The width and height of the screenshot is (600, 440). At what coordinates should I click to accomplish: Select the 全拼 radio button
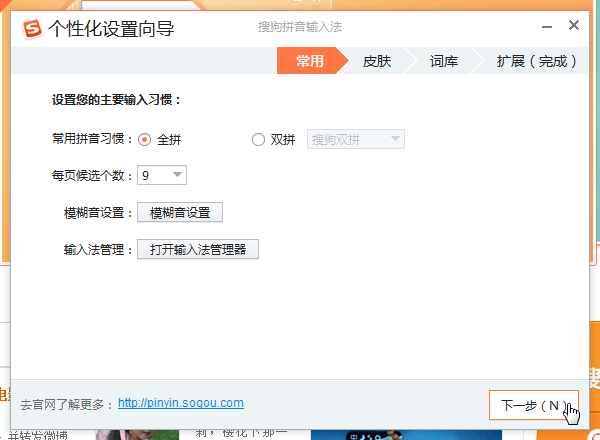pyautogui.click(x=144, y=140)
